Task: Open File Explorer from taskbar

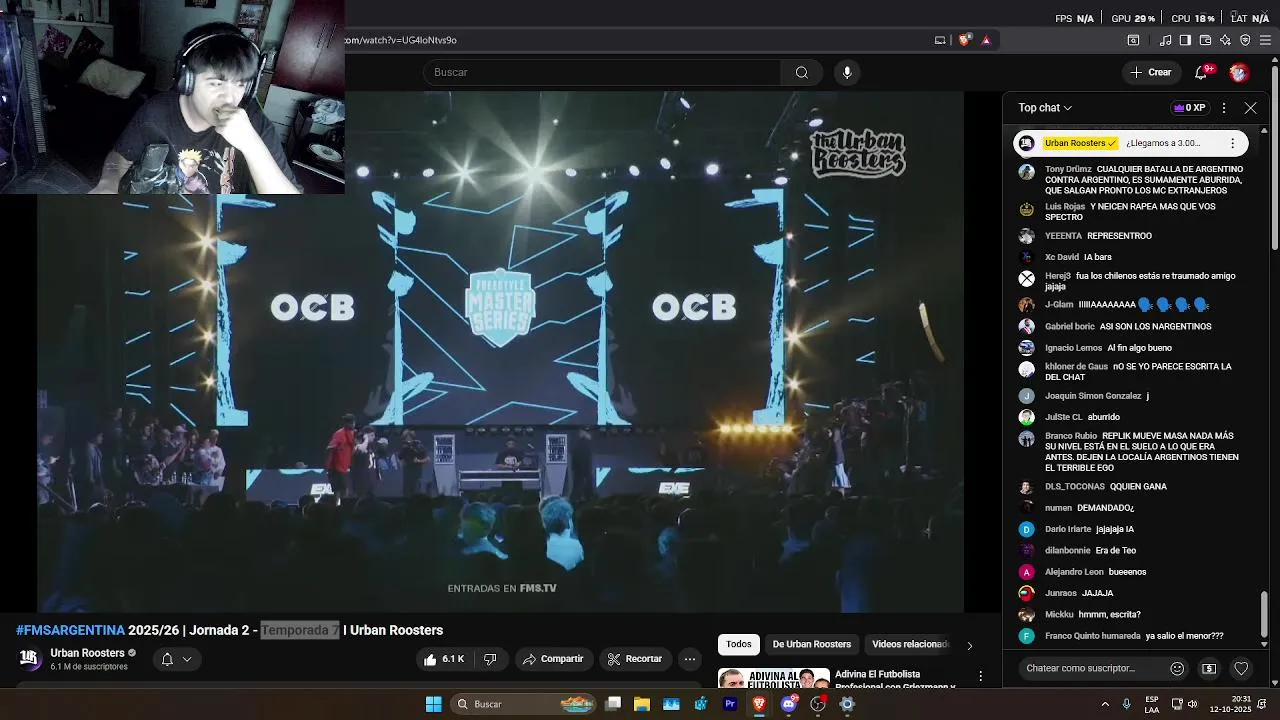Action: pyautogui.click(x=642, y=704)
